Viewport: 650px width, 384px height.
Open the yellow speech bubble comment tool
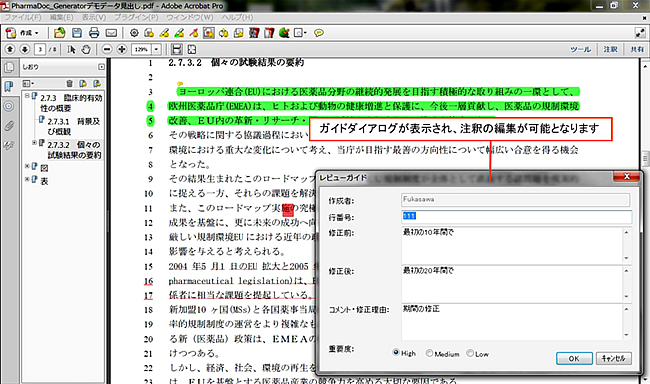tap(319, 33)
